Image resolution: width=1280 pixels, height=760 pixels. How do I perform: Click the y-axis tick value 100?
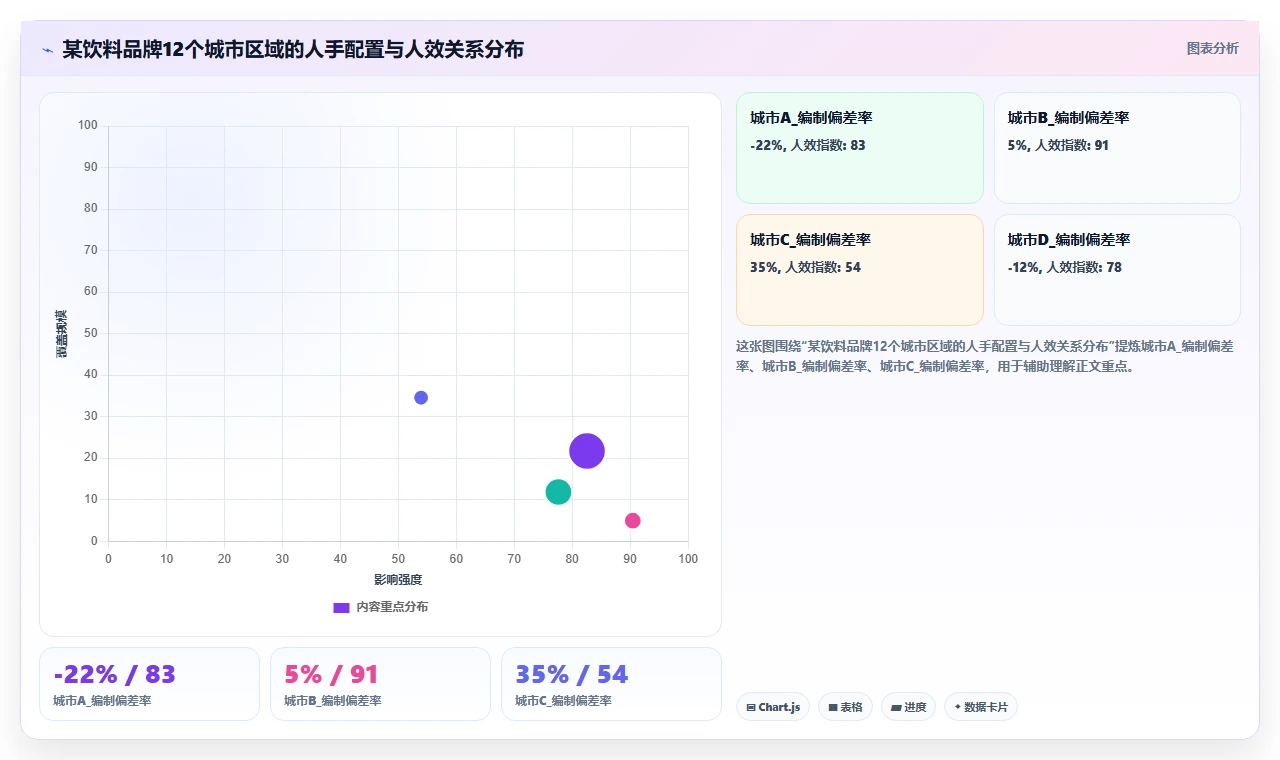point(88,125)
